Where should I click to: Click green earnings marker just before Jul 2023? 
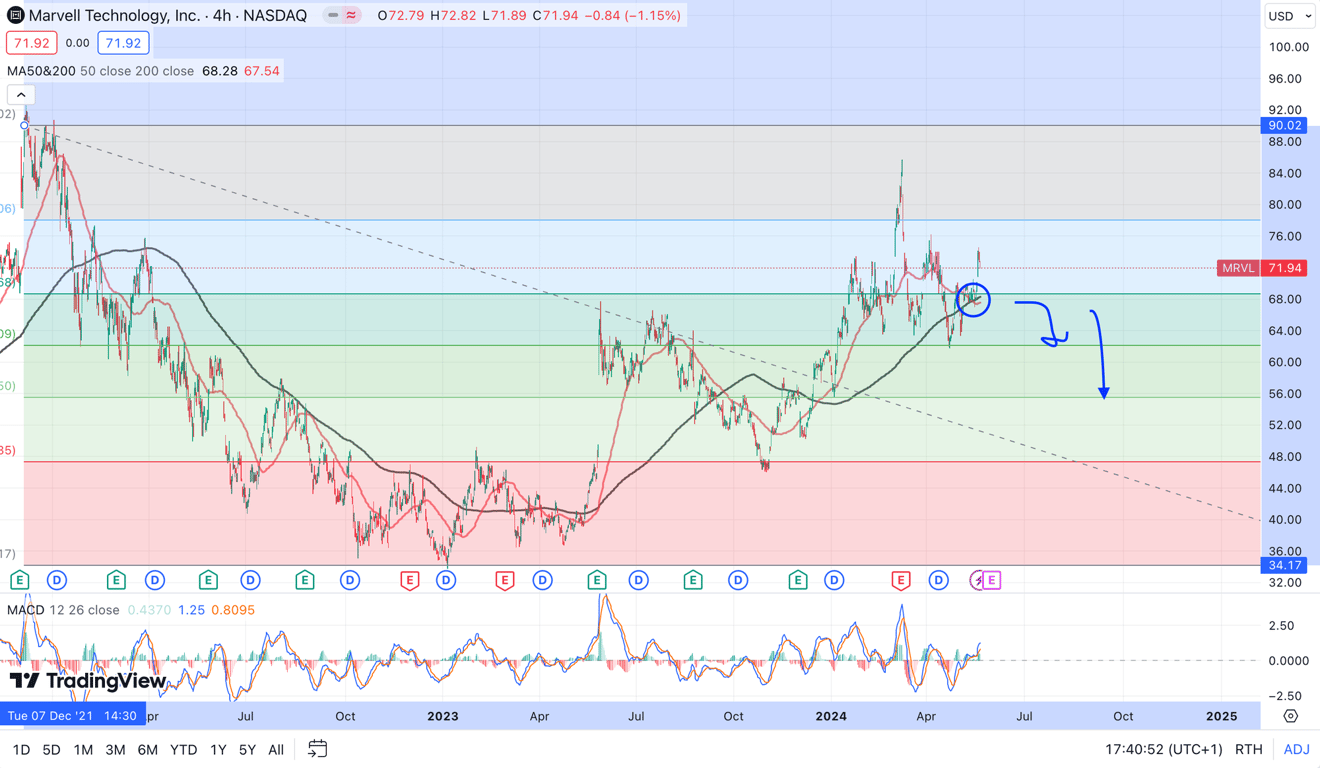(x=597, y=580)
